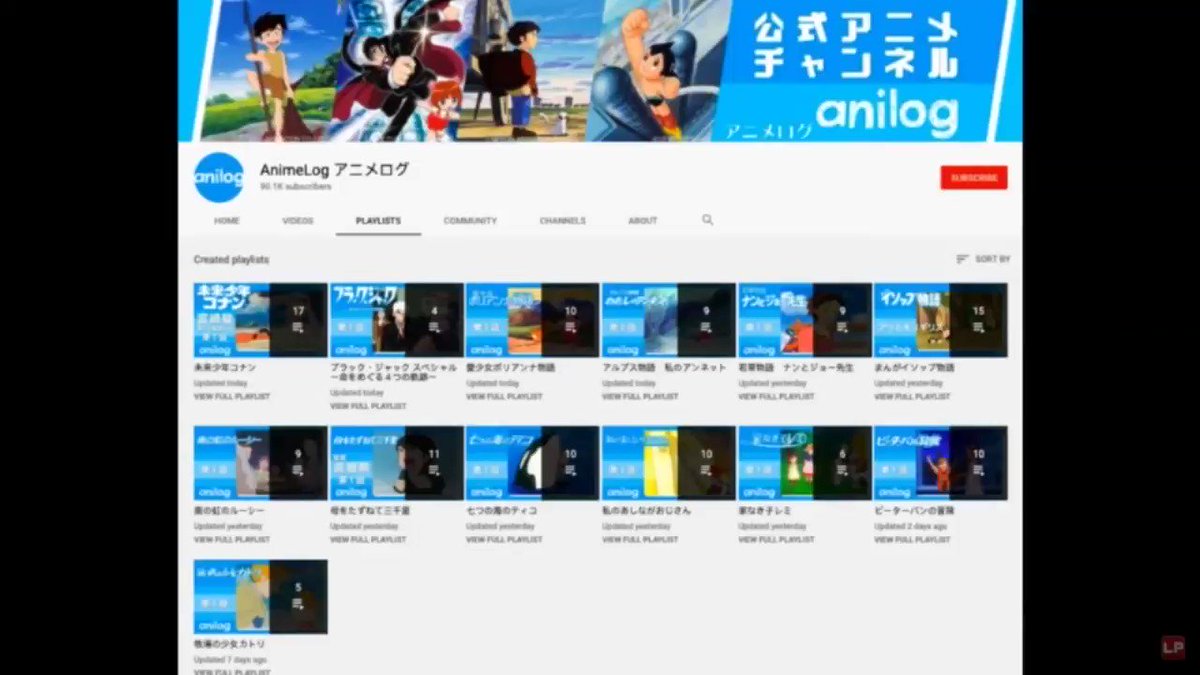Image resolution: width=1200 pixels, height=675 pixels.
Task: Click the ピーターパンの冒険 playlist title
Action: [x=914, y=511]
